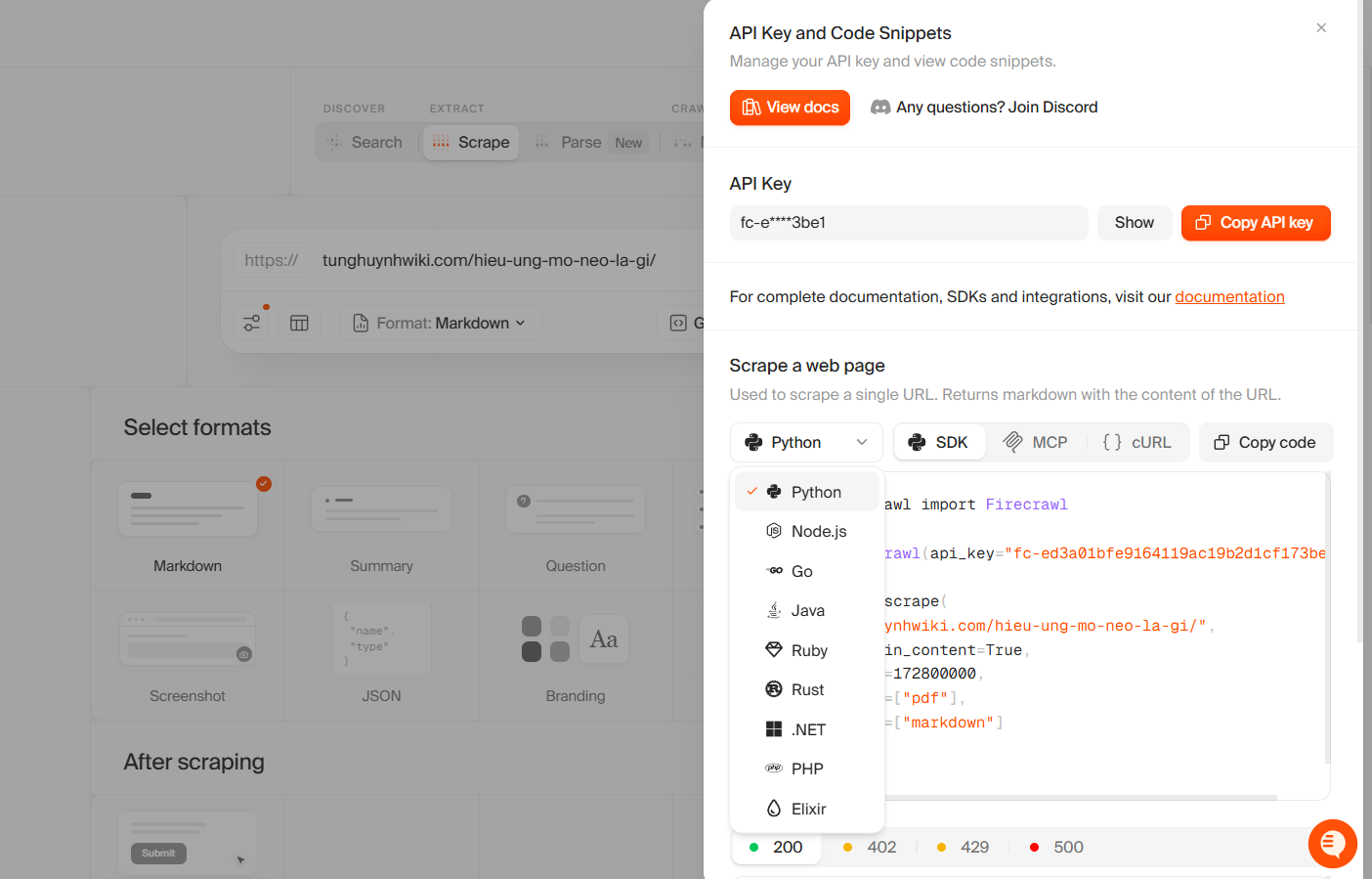Viewport: 1372px width, 879px height.
Task: Choose Java from the language list
Action: click(807, 610)
